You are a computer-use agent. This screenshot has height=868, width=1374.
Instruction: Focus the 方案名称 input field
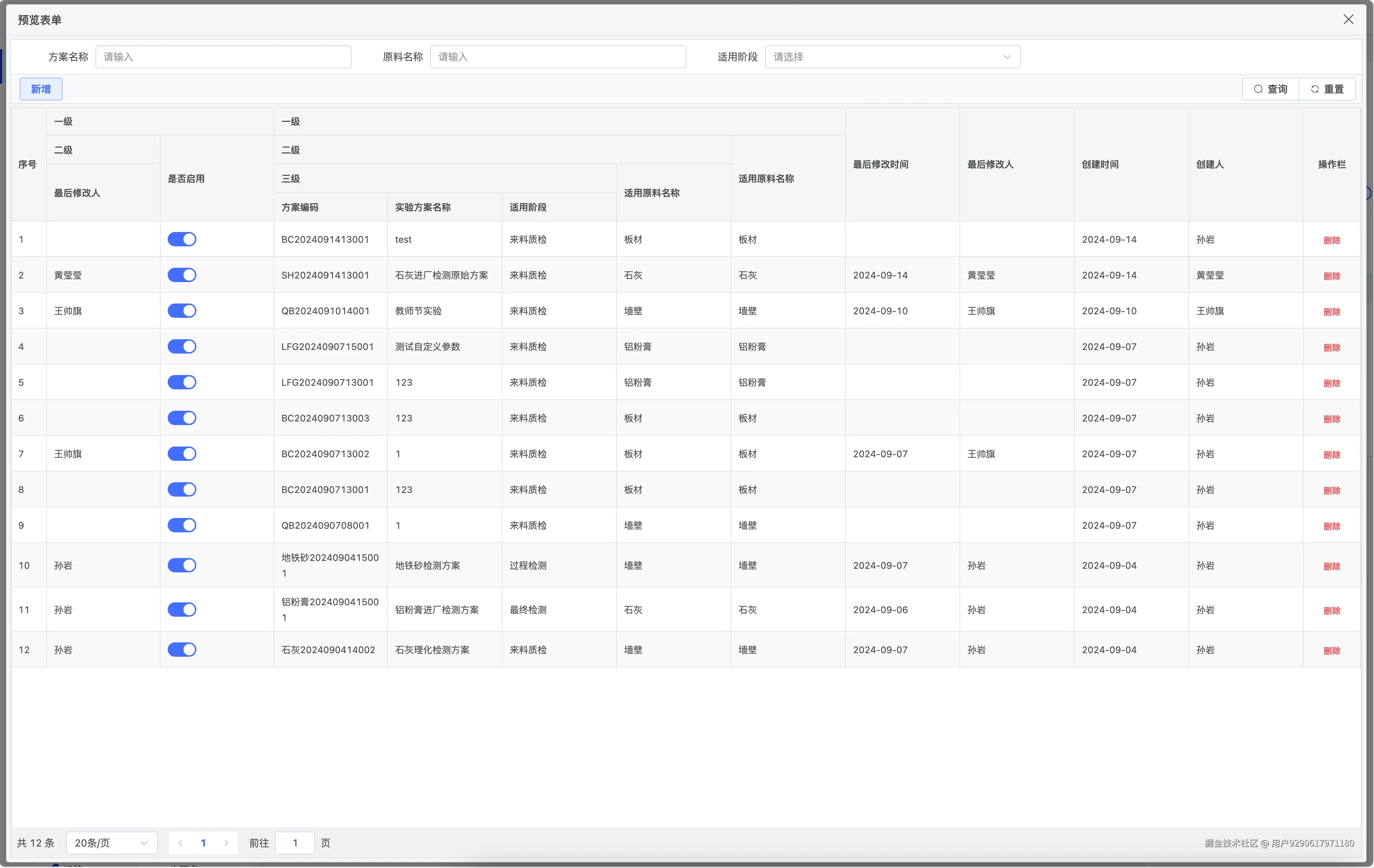coord(223,57)
